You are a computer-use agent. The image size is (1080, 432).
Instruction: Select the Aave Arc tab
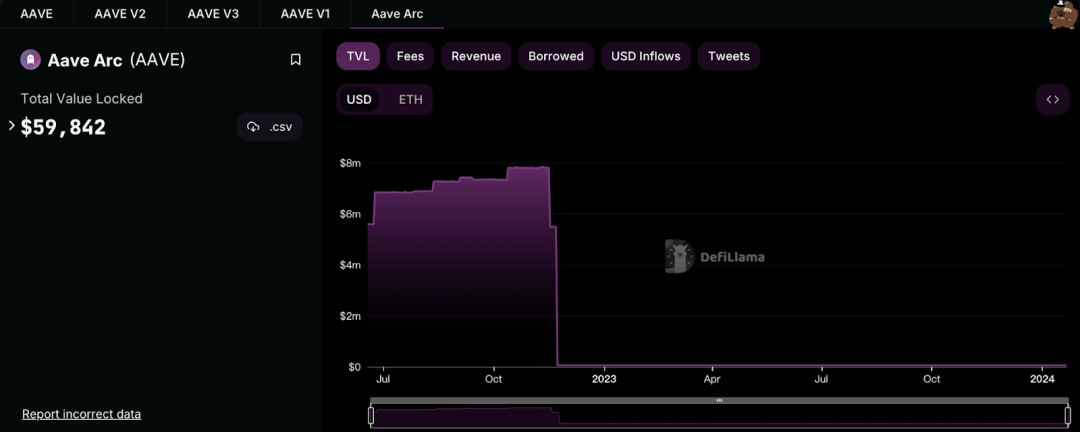tap(397, 14)
